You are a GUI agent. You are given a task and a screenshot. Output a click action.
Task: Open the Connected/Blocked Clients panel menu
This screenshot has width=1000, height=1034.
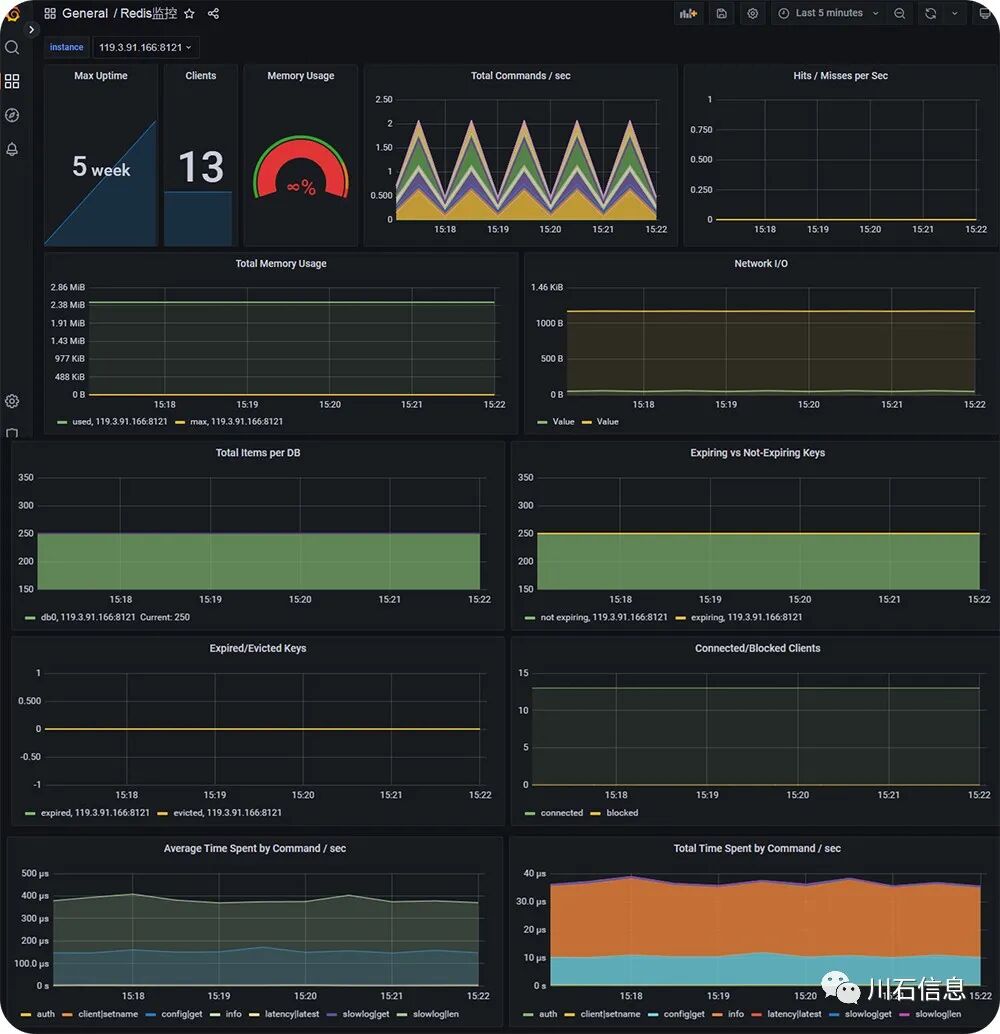point(757,648)
